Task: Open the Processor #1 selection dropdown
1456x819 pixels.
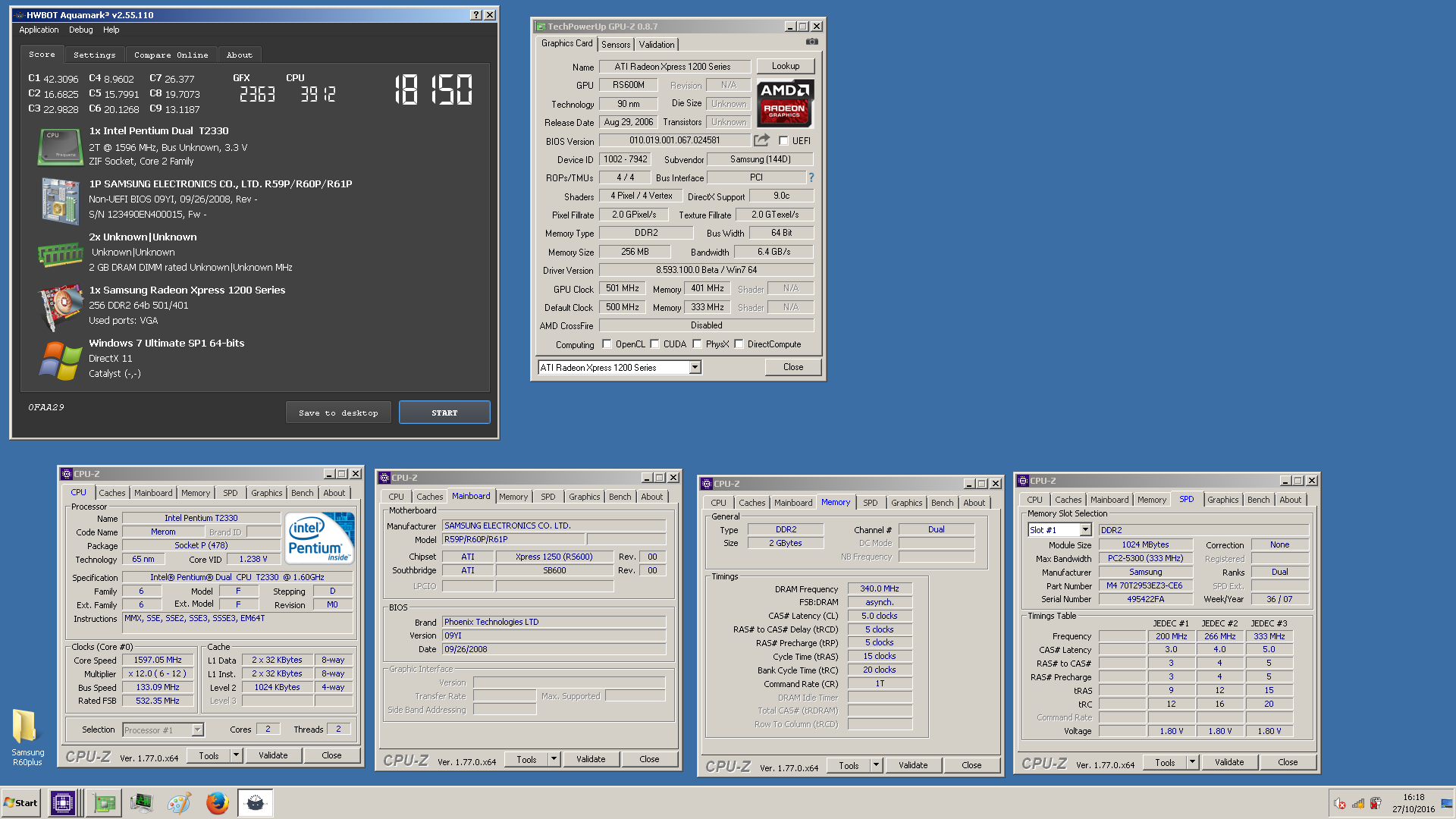Action: [x=197, y=730]
